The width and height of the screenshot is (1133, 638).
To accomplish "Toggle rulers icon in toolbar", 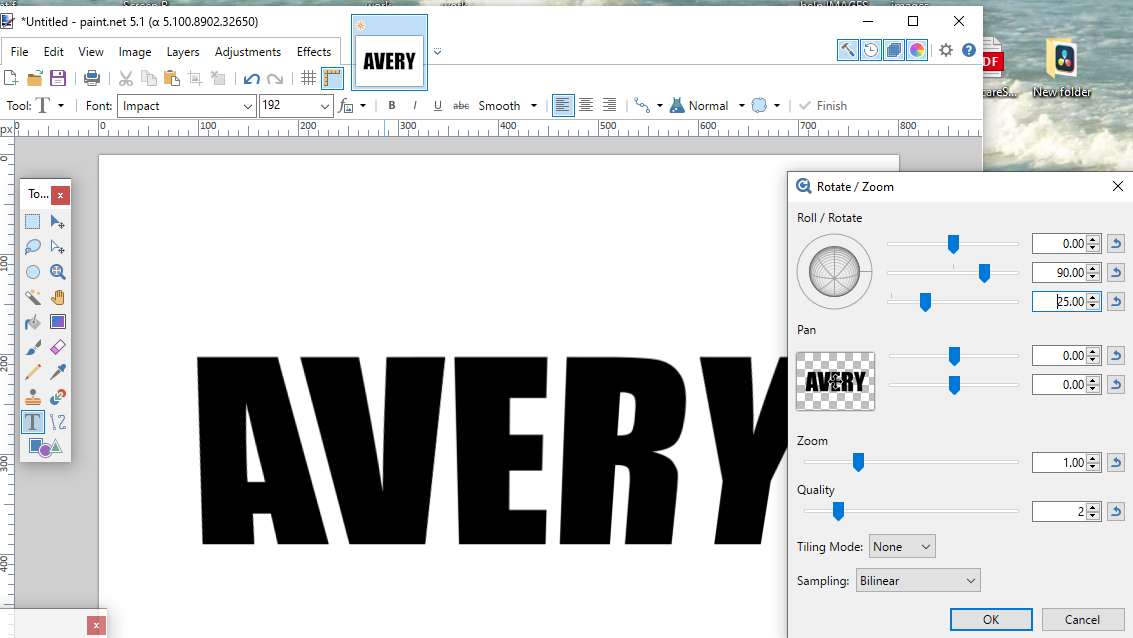I will click(x=332, y=78).
